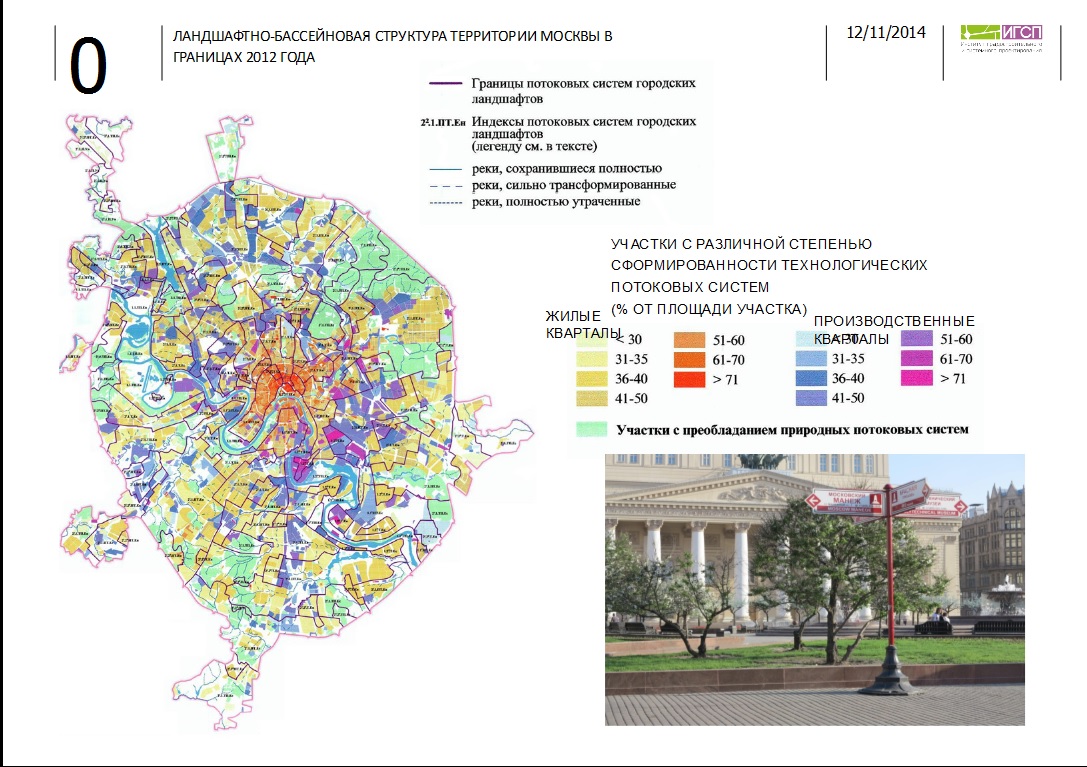The height and width of the screenshot is (767, 1087).
Task: Pick the residential '> 71' red swatch
Action: (689, 379)
